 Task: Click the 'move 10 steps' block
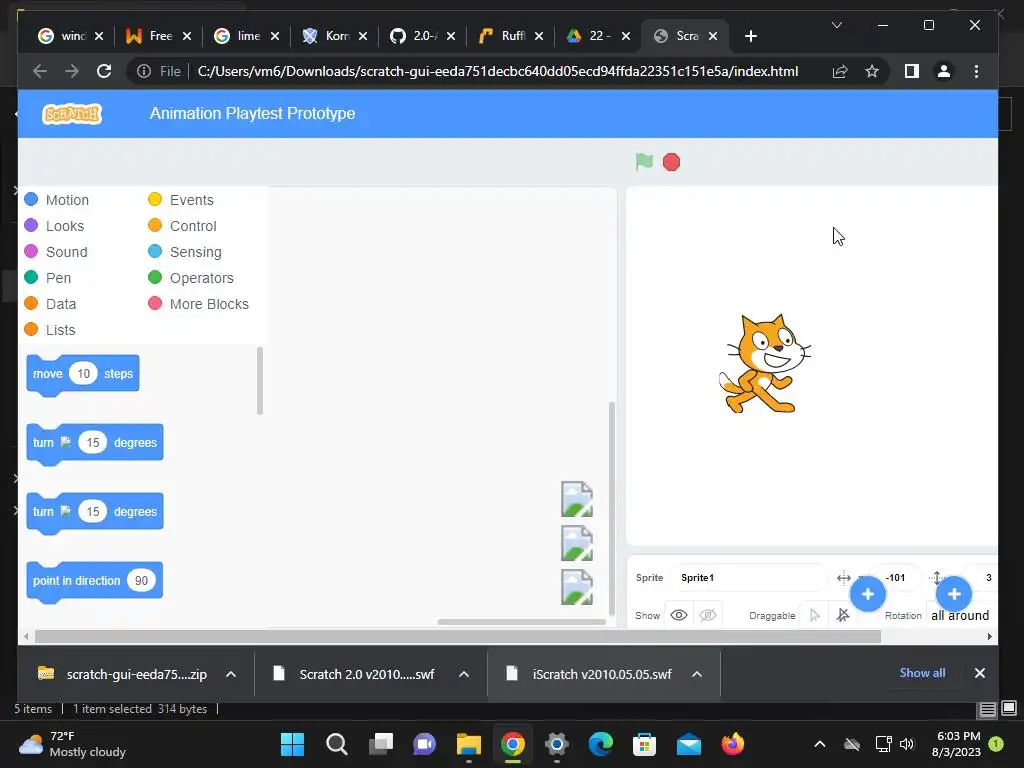83,375
